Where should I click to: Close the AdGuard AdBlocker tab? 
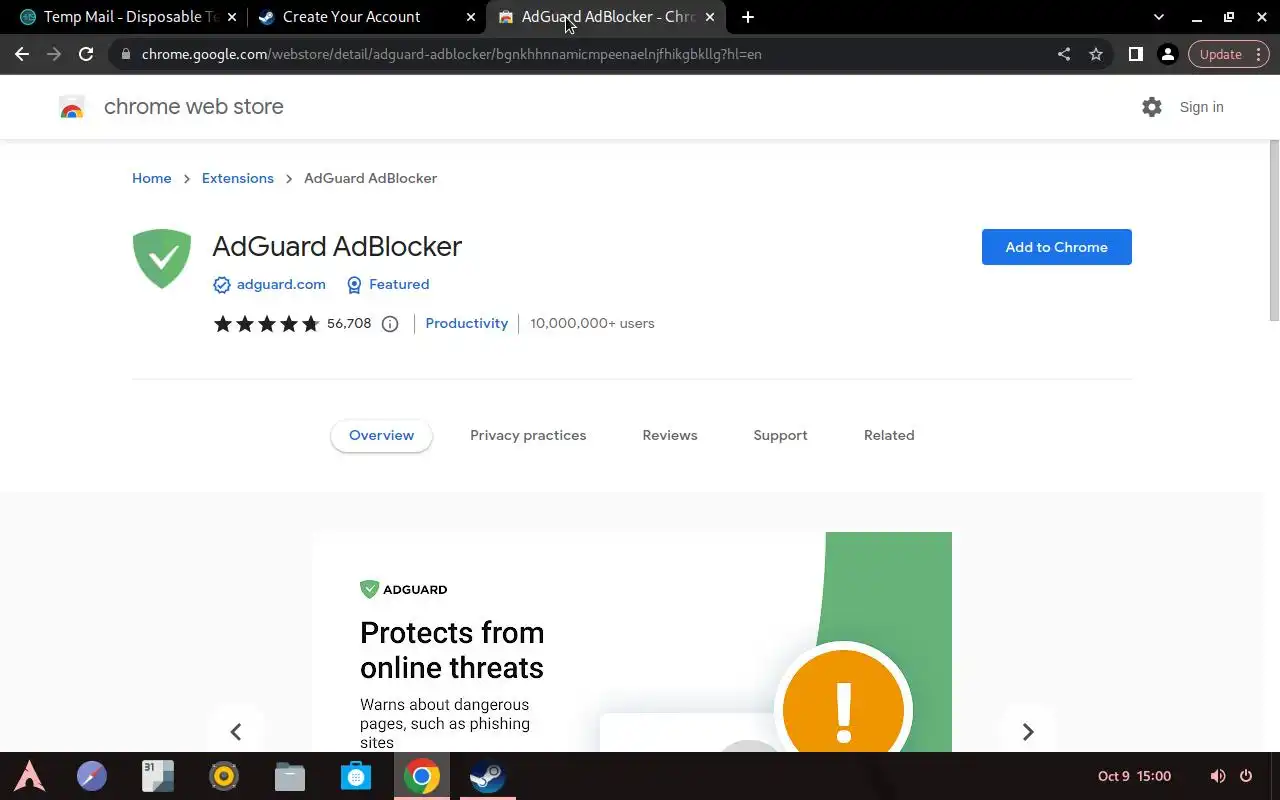[x=710, y=17]
